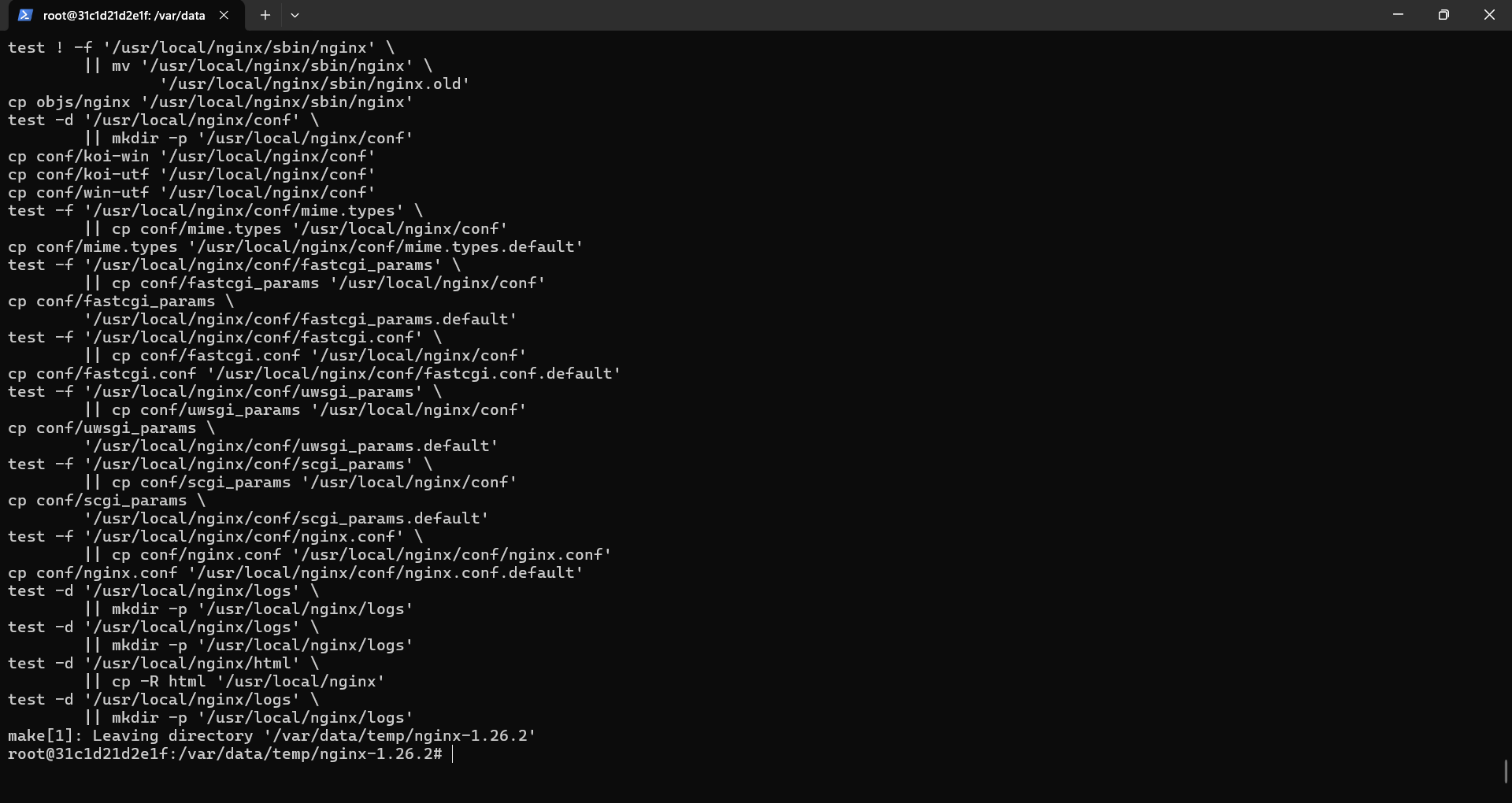Click the mime.types.default copy line

pos(295,247)
